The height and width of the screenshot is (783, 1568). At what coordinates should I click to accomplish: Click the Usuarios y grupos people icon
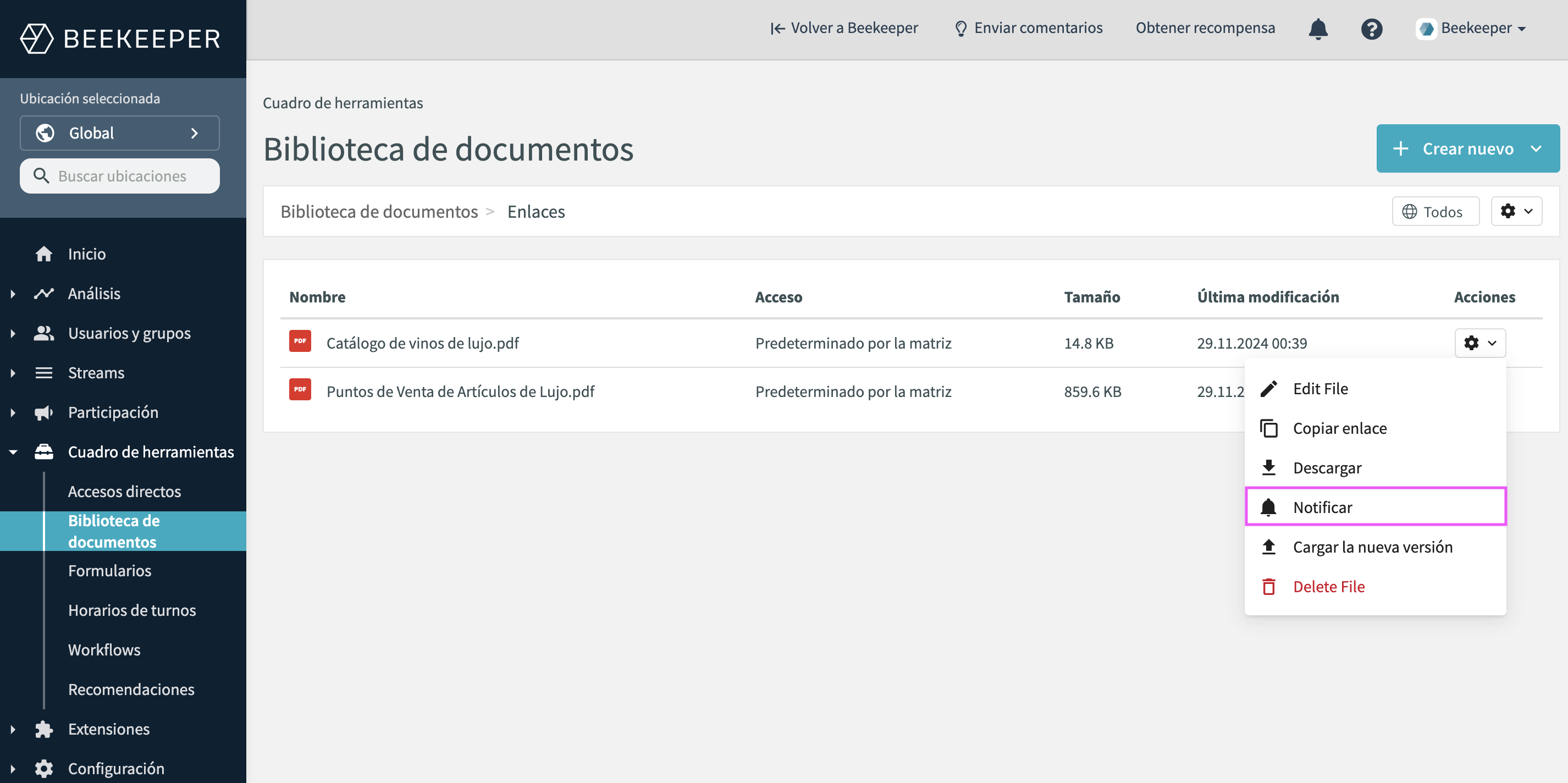coord(44,333)
